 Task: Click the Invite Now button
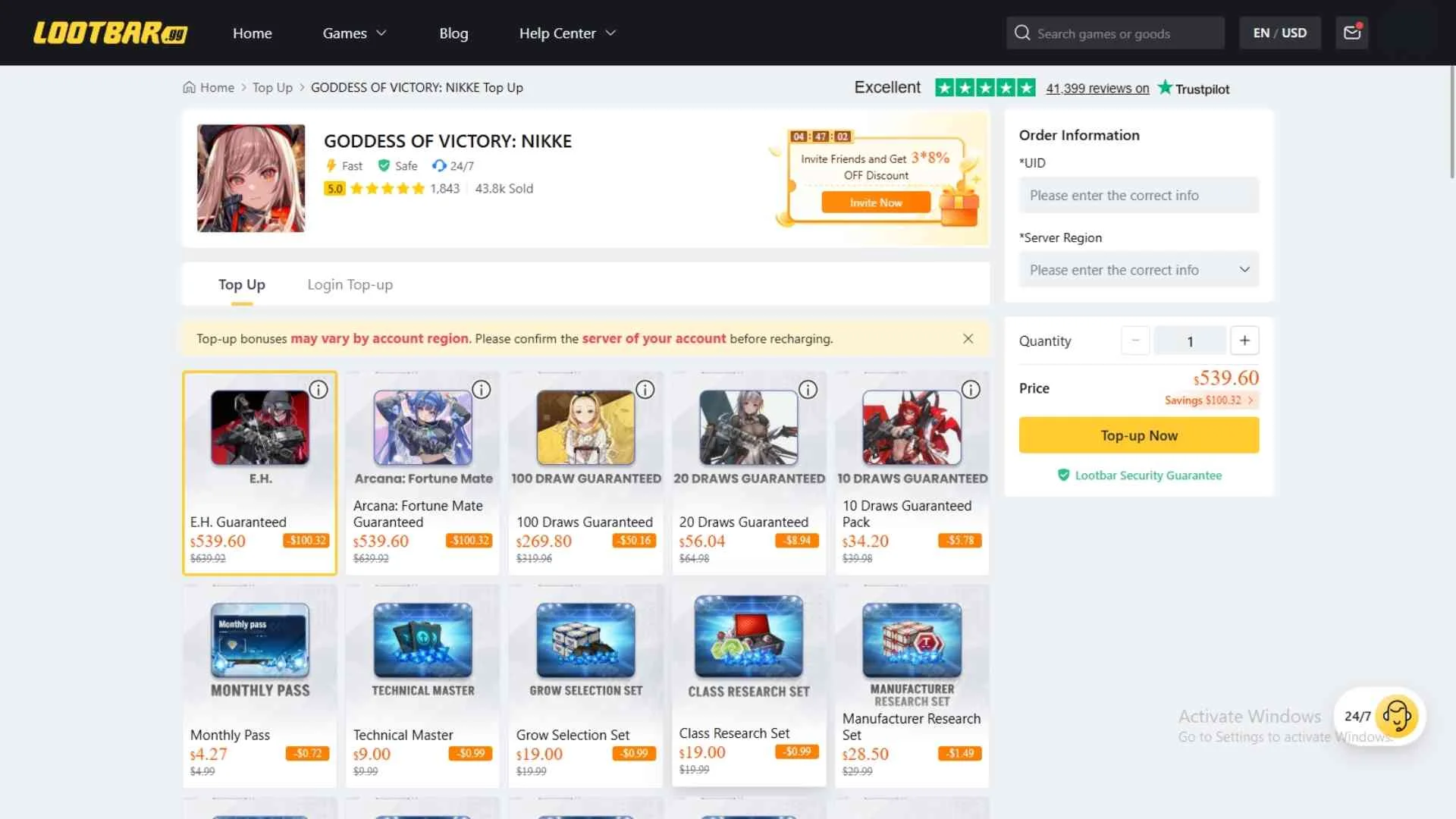875,202
